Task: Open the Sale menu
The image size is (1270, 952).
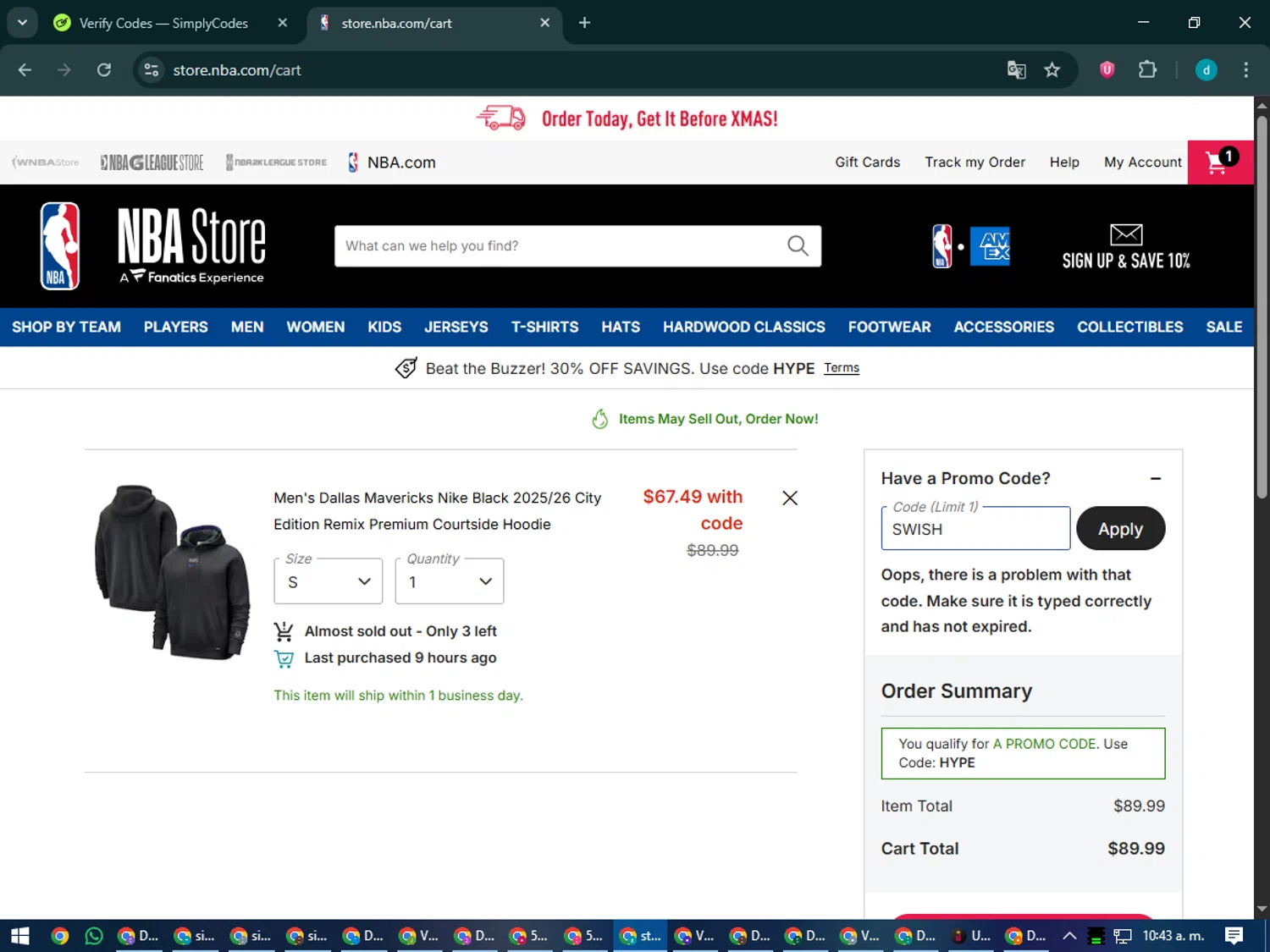Action: click(1223, 327)
